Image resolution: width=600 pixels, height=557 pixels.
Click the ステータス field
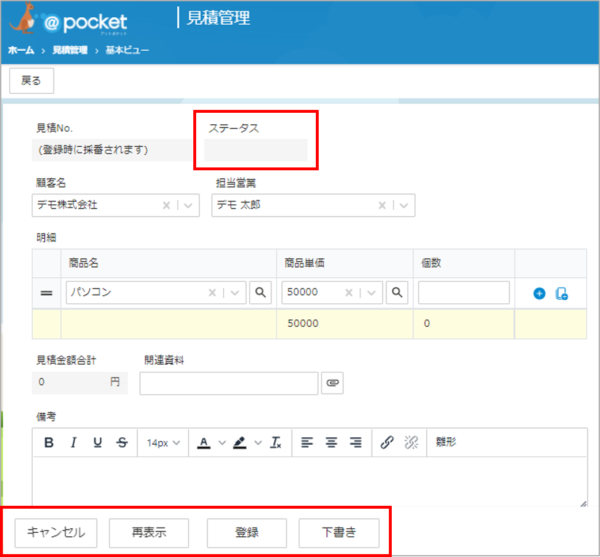click(256, 150)
